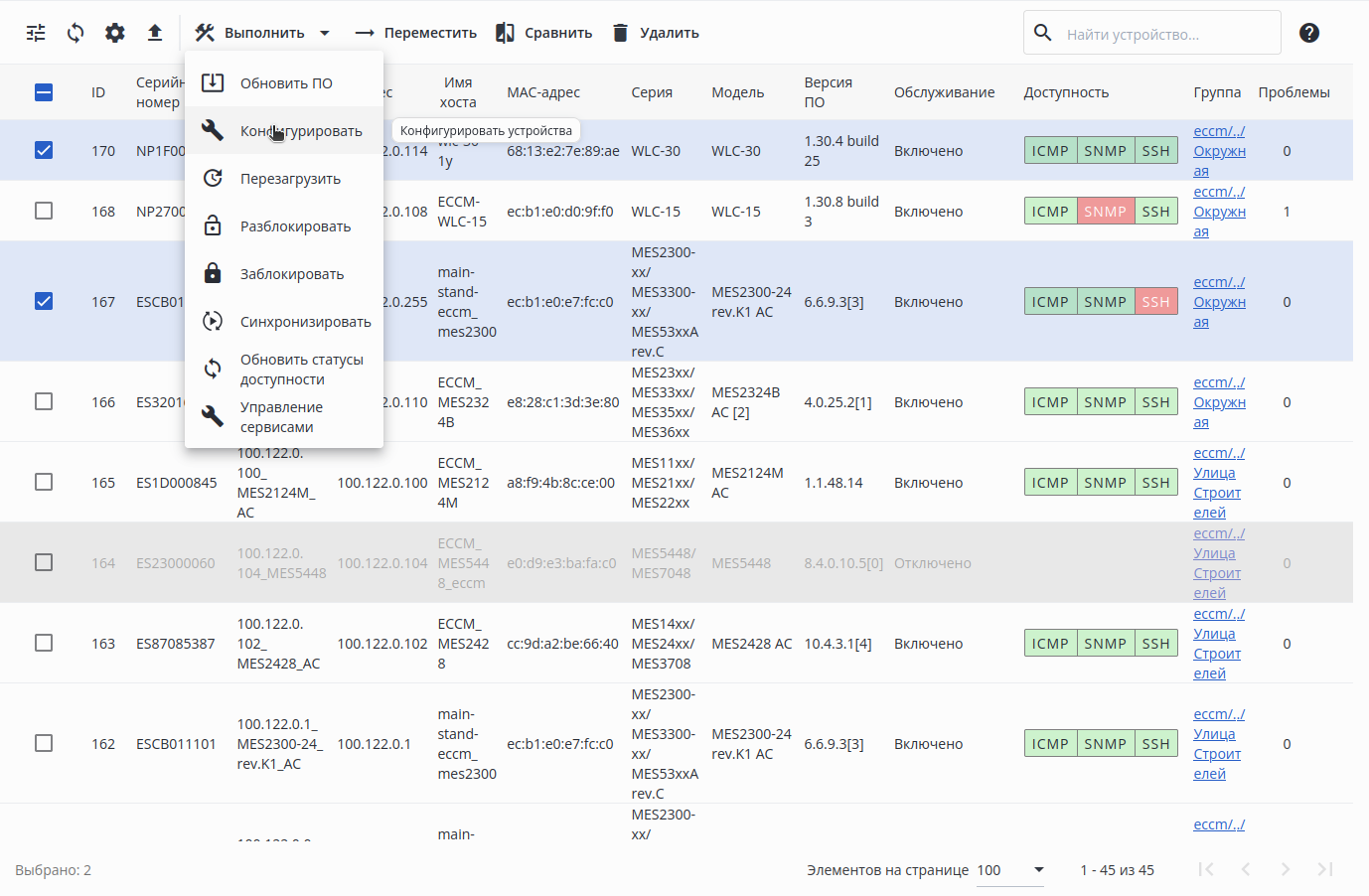Image resolution: width=1369 pixels, height=896 pixels.
Task: Click the Удалить trash icon
Action: 621,33
